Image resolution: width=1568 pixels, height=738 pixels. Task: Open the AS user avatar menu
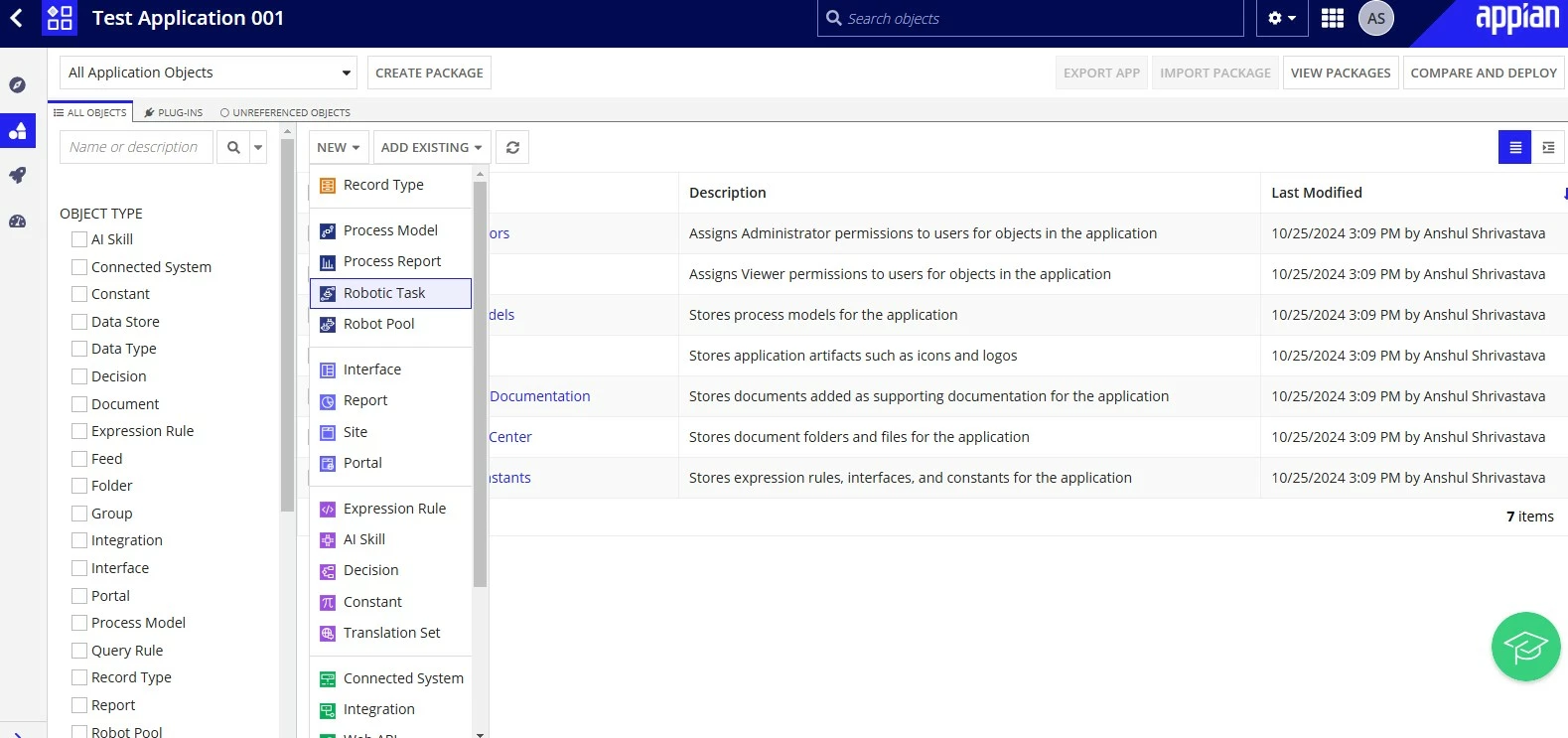point(1376,18)
